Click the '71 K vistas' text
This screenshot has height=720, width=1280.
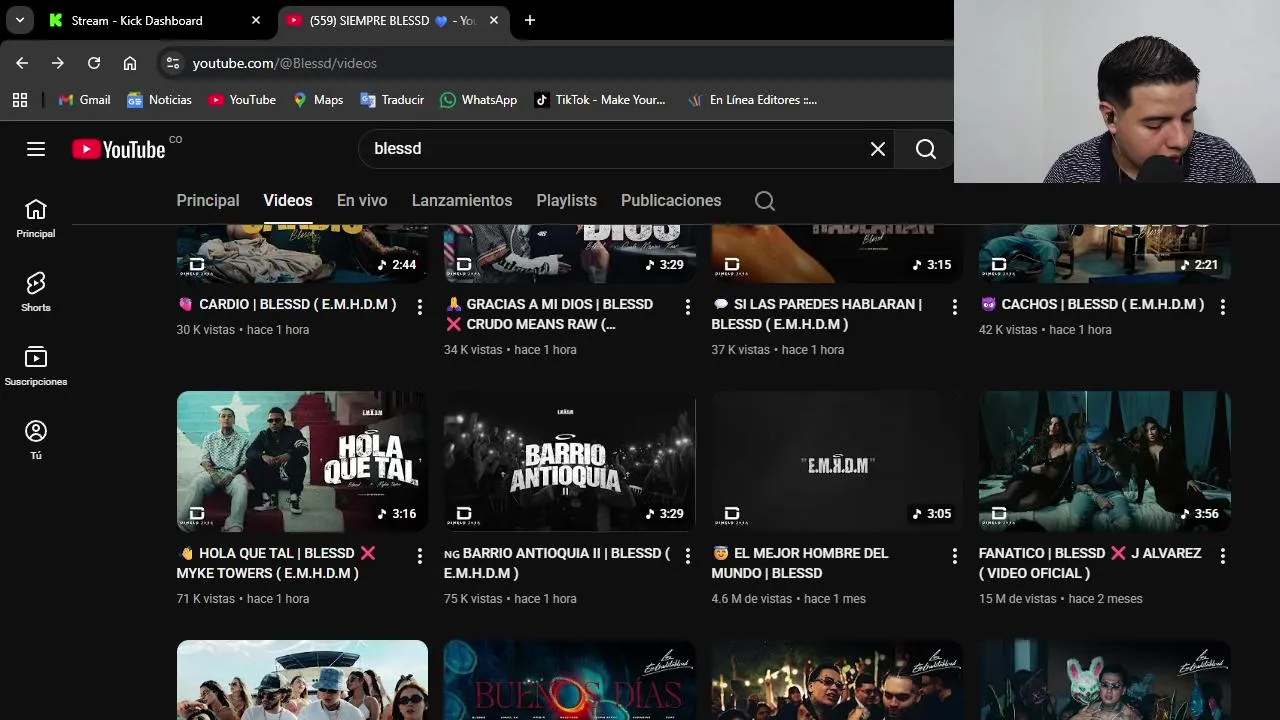[206, 599]
